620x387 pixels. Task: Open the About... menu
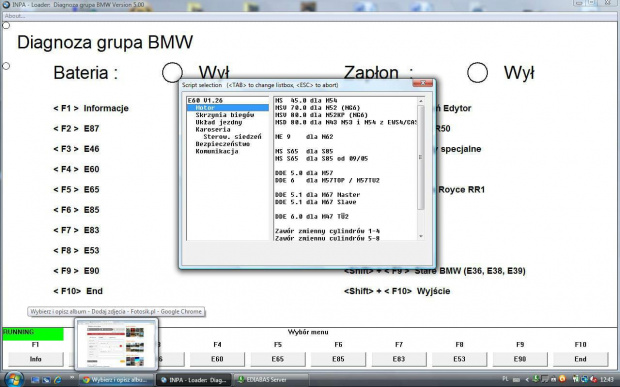(x=15, y=16)
